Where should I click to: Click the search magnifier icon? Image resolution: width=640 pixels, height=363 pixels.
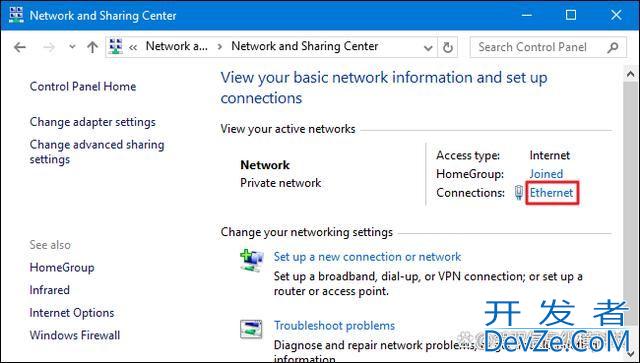click(612, 47)
